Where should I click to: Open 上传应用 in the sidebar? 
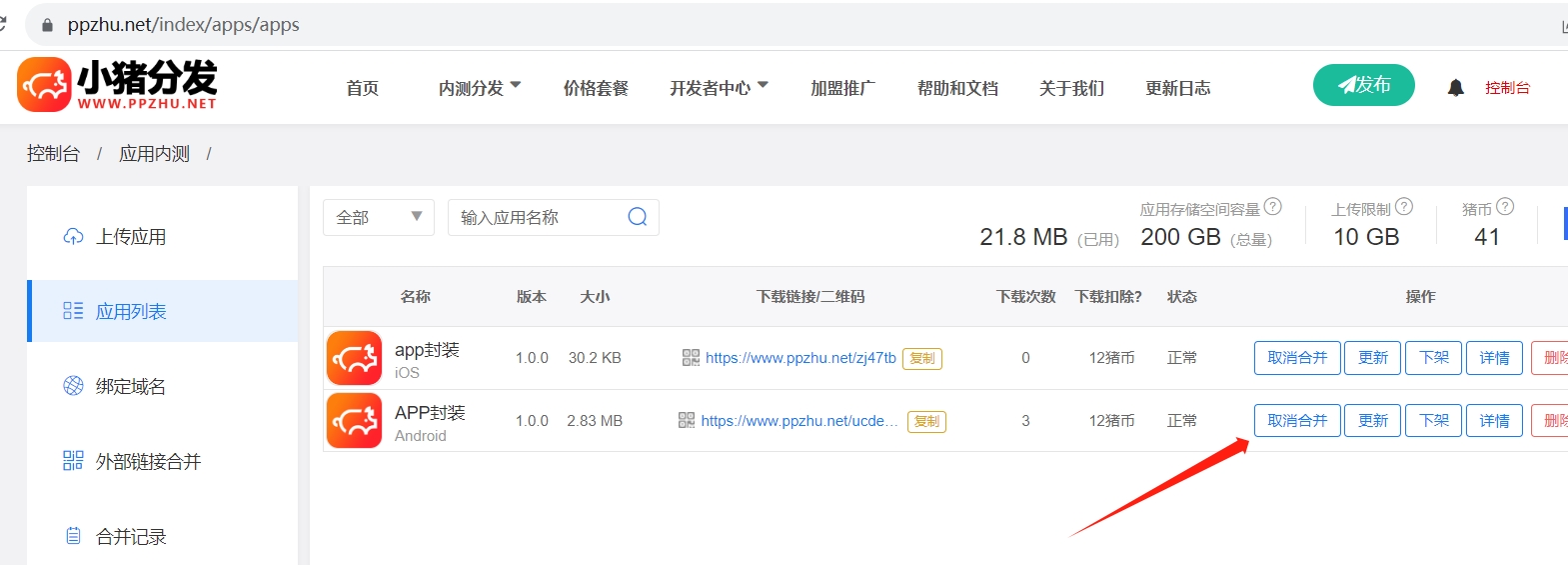tap(131, 237)
